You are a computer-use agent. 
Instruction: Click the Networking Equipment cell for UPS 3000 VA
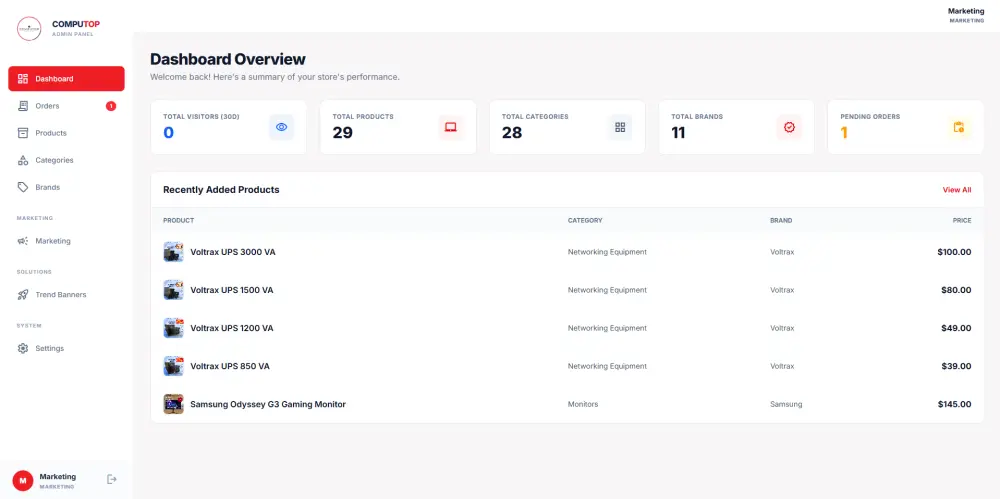point(607,252)
